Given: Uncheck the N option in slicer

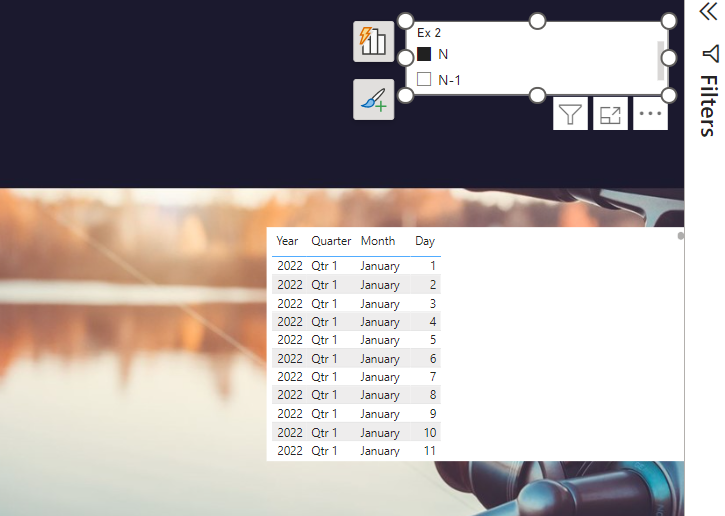Looking at the screenshot, I should pyautogui.click(x=424, y=54).
